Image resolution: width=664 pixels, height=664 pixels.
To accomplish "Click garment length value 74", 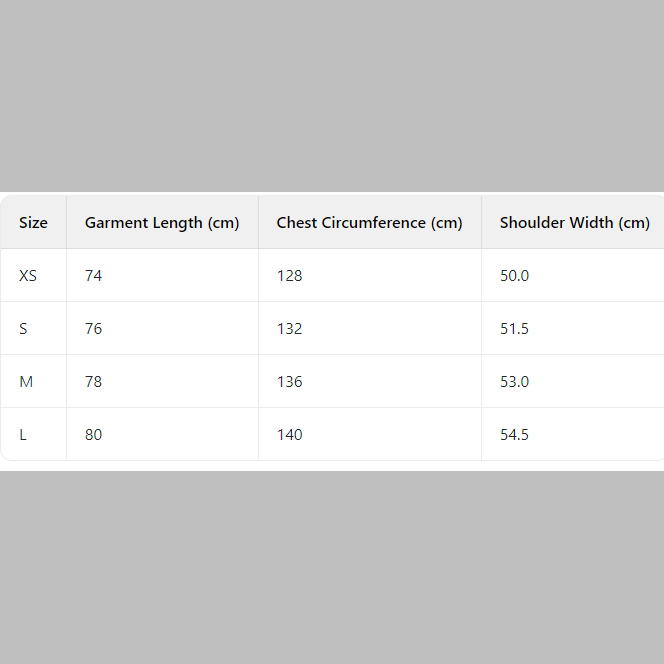I will [93, 276].
